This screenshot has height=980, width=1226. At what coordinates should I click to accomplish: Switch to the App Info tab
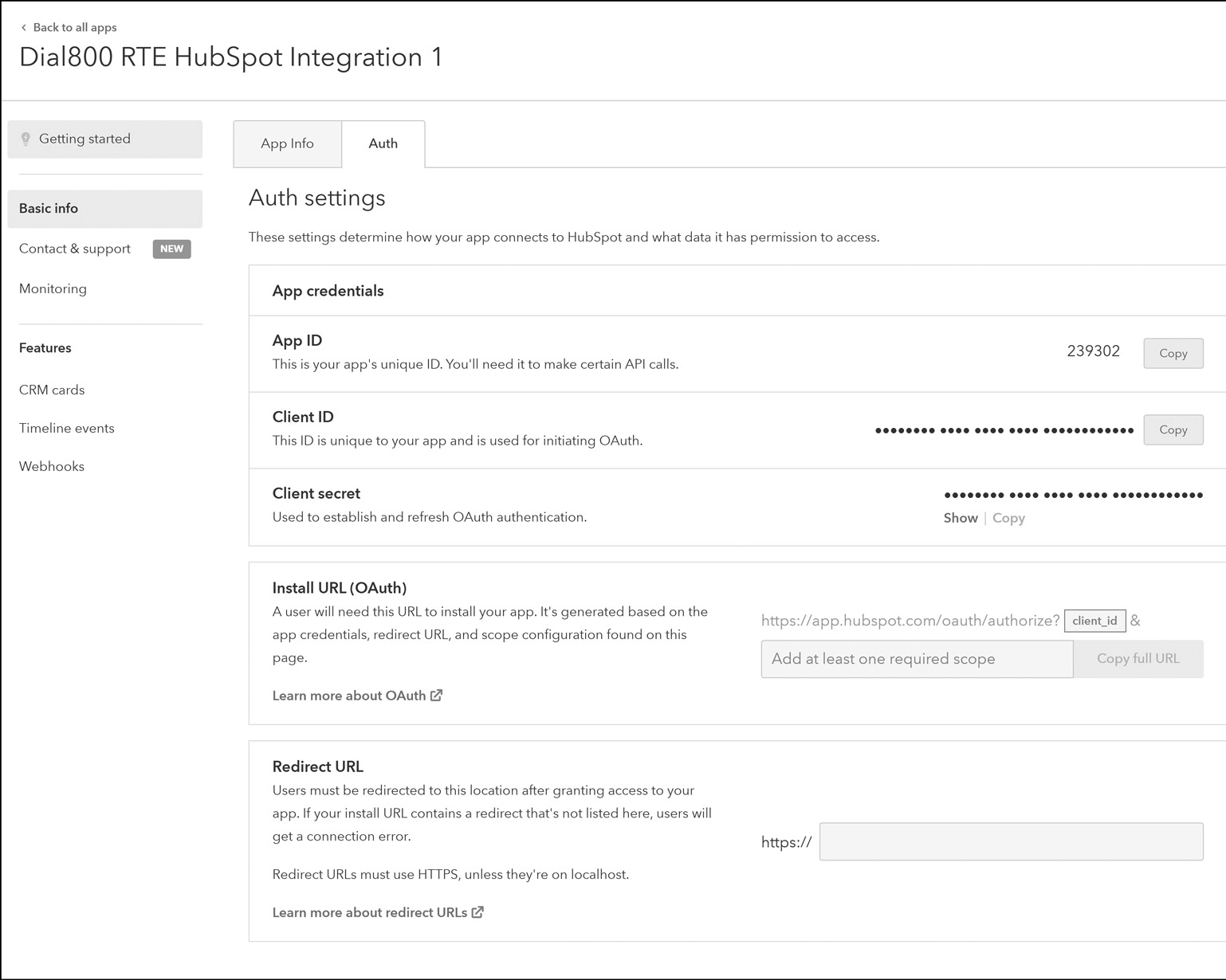286,143
